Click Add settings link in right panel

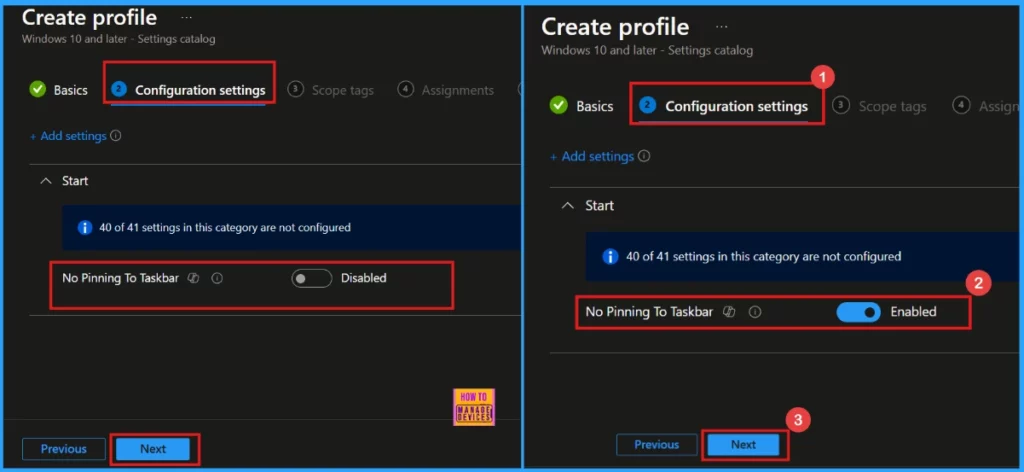tap(592, 157)
